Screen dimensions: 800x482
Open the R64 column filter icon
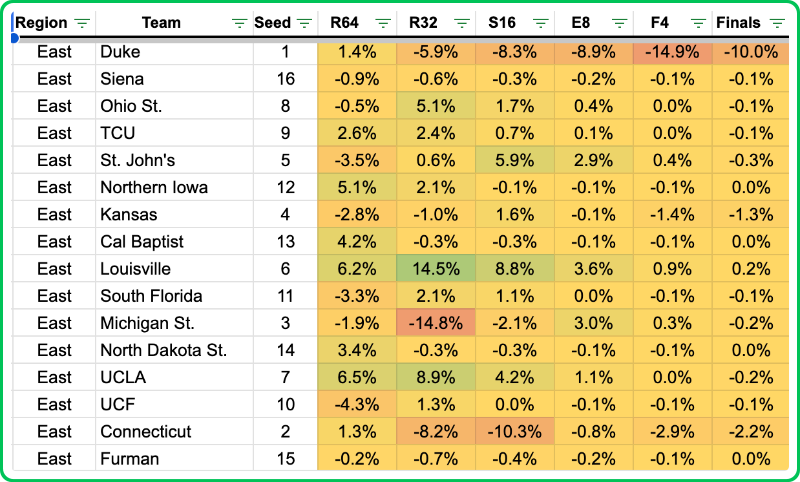382,23
